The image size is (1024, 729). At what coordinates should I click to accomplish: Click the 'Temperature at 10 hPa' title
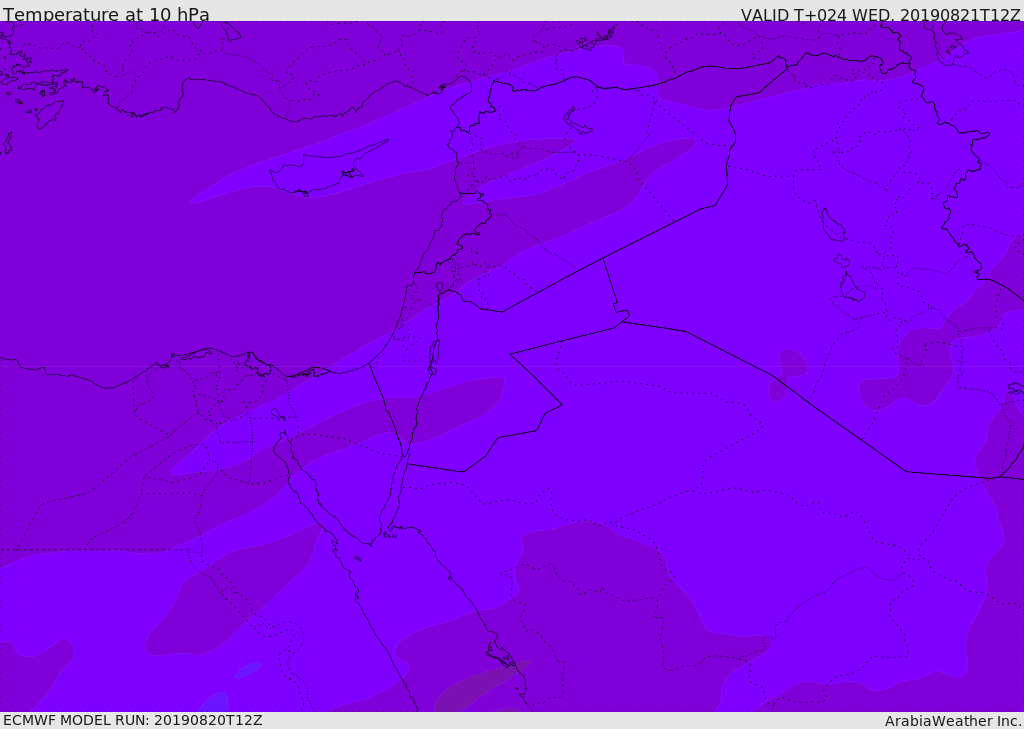(106, 14)
